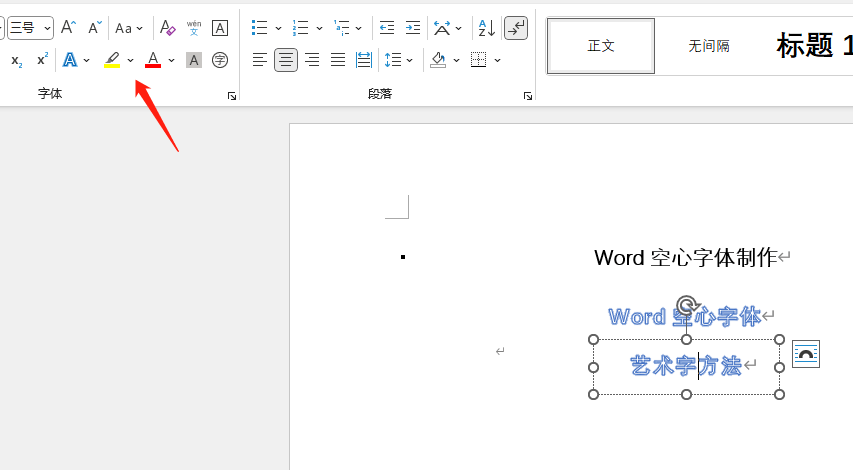Align text left
This screenshot has height=470, width=853.
click(x=259, y=60)
